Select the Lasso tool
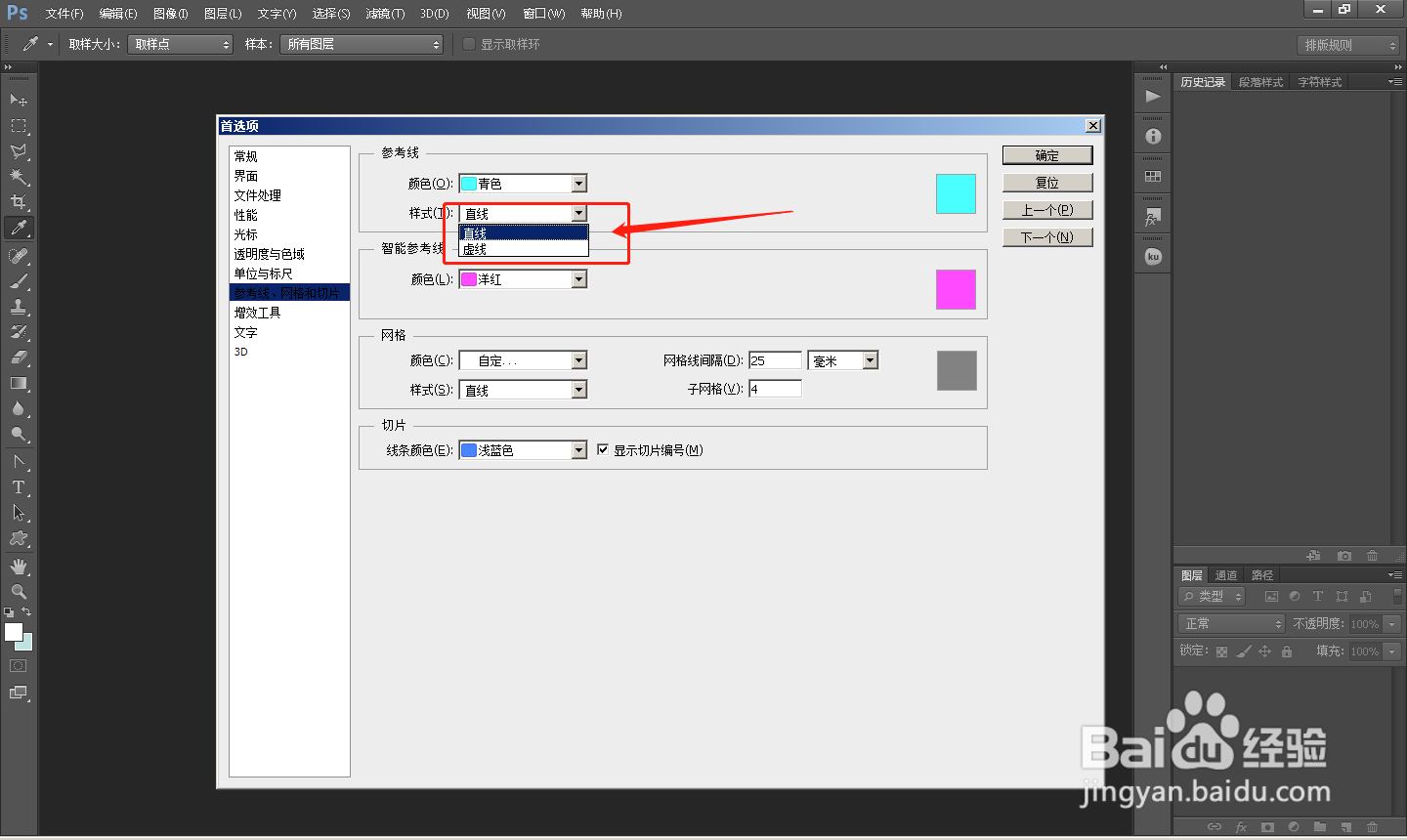 (19, 151)
